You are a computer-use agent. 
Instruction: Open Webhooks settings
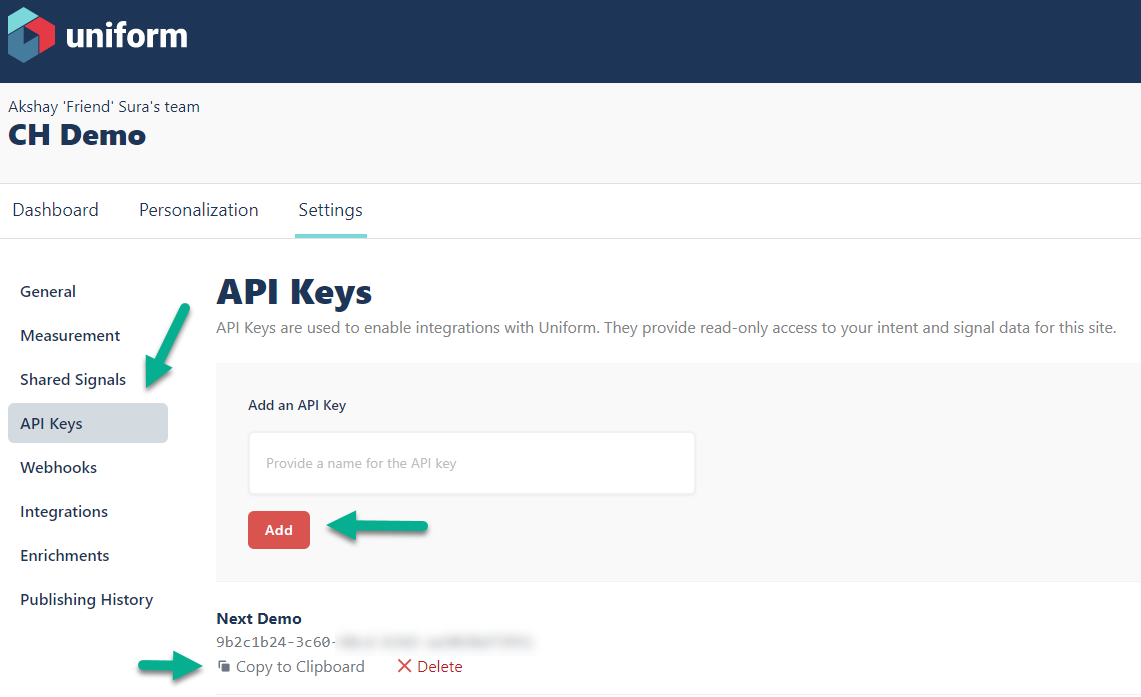[58, 468]
